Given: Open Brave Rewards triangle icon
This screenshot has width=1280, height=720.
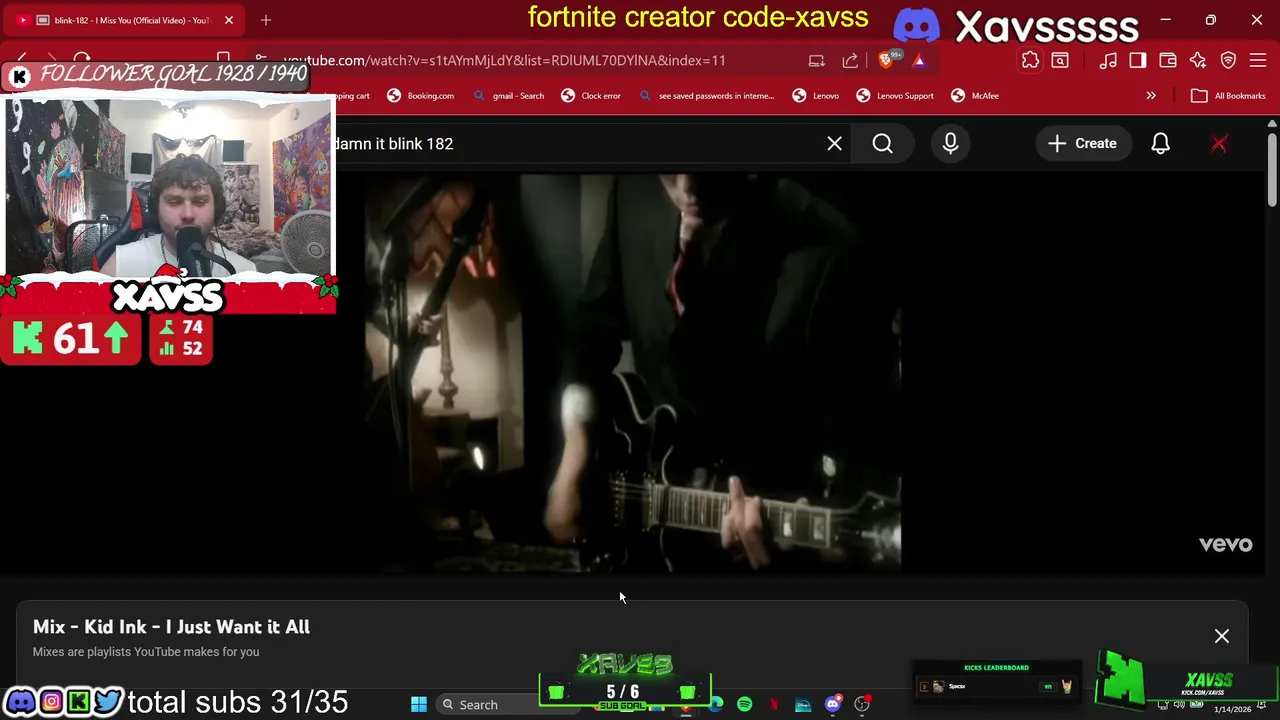Looking at the screenshot, I should point(919,60).
